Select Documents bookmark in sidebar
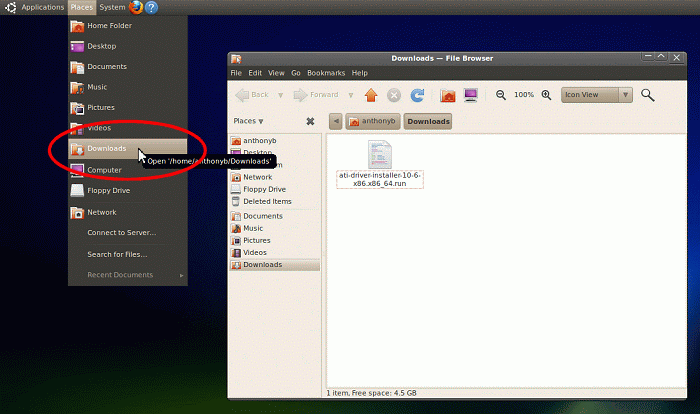The width and height of the screenshot is (700, 414). tap(275, 216)
